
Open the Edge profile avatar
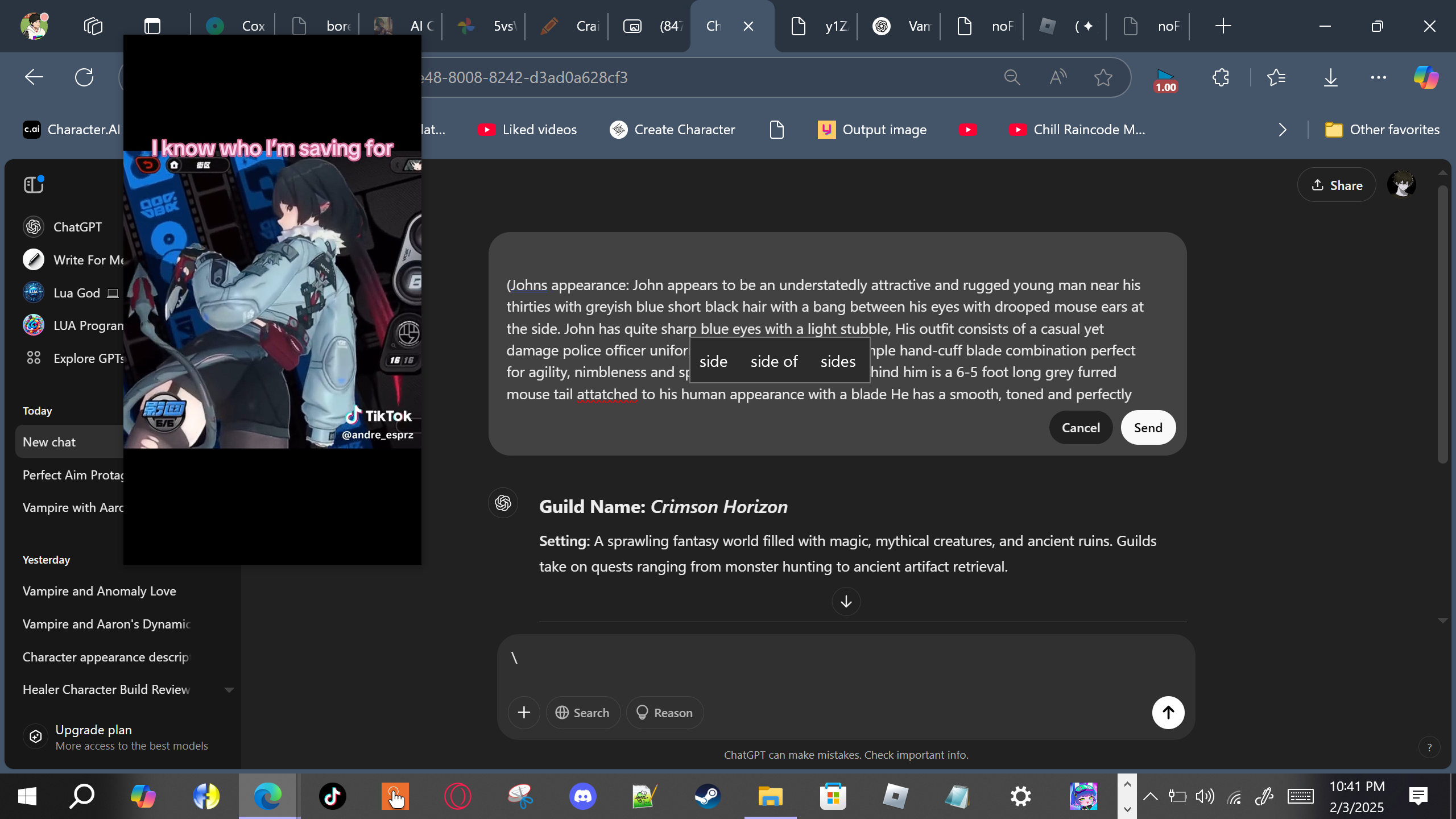click(34, 26)
